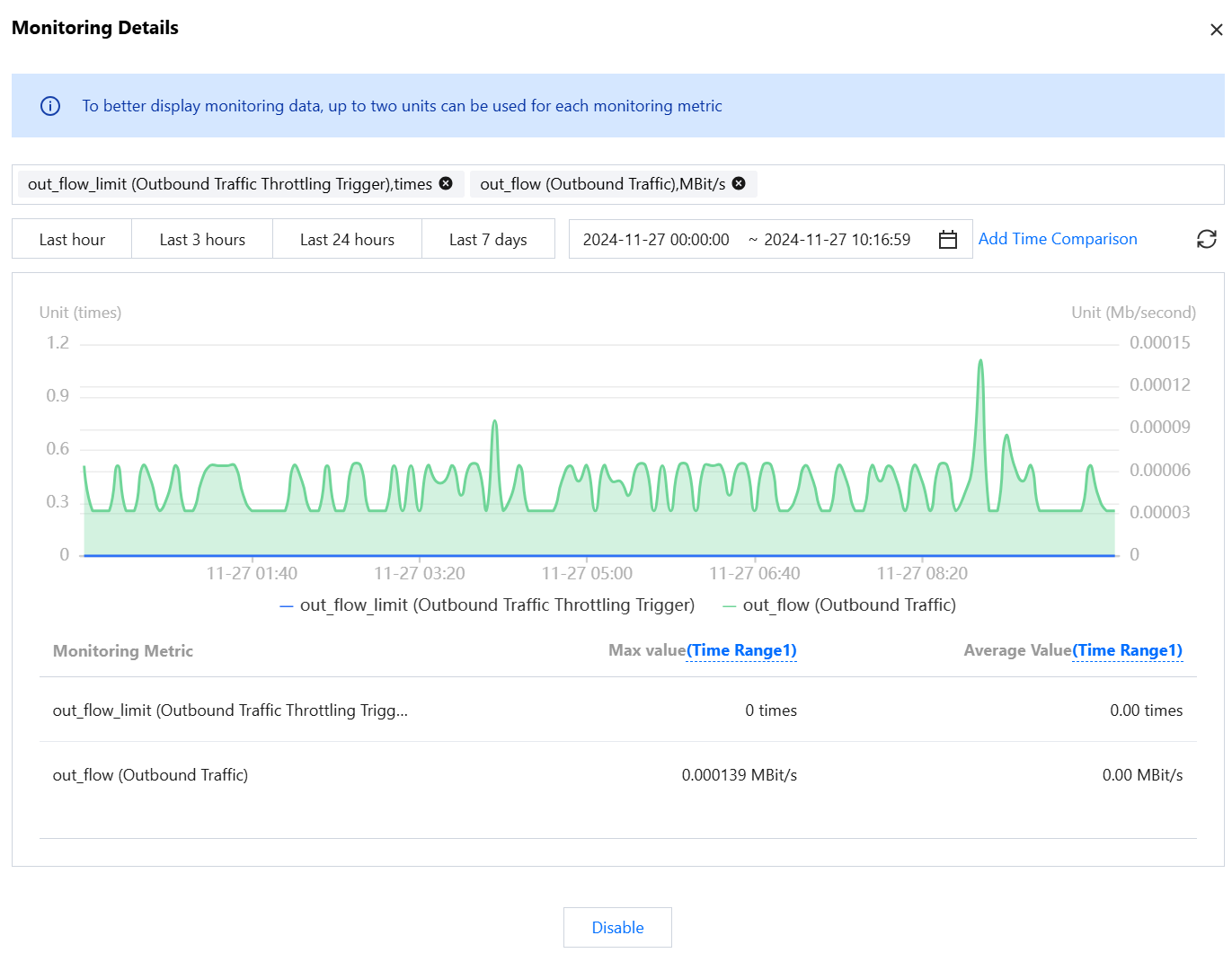Click the end date 2024-11-27 10:16:59 field
Image resolution: width=1232 pixels, height=953 pixels.
[837, 240]
